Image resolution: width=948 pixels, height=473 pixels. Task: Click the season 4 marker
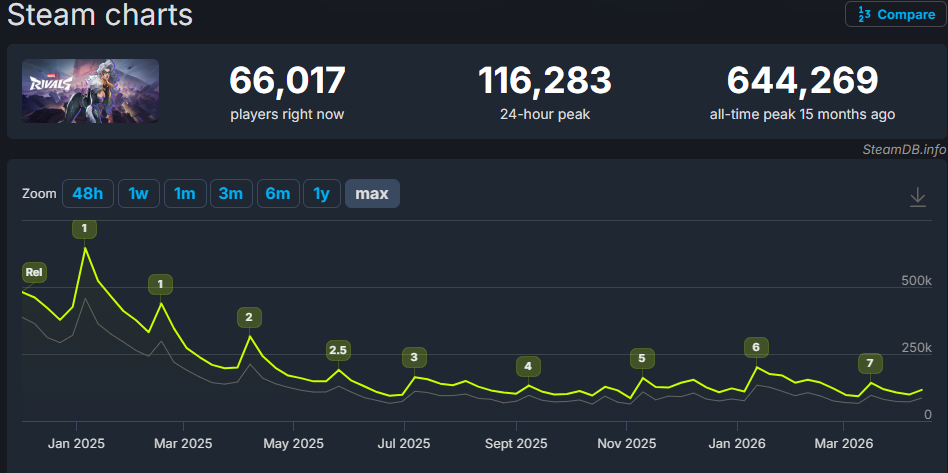coord(528,366)
